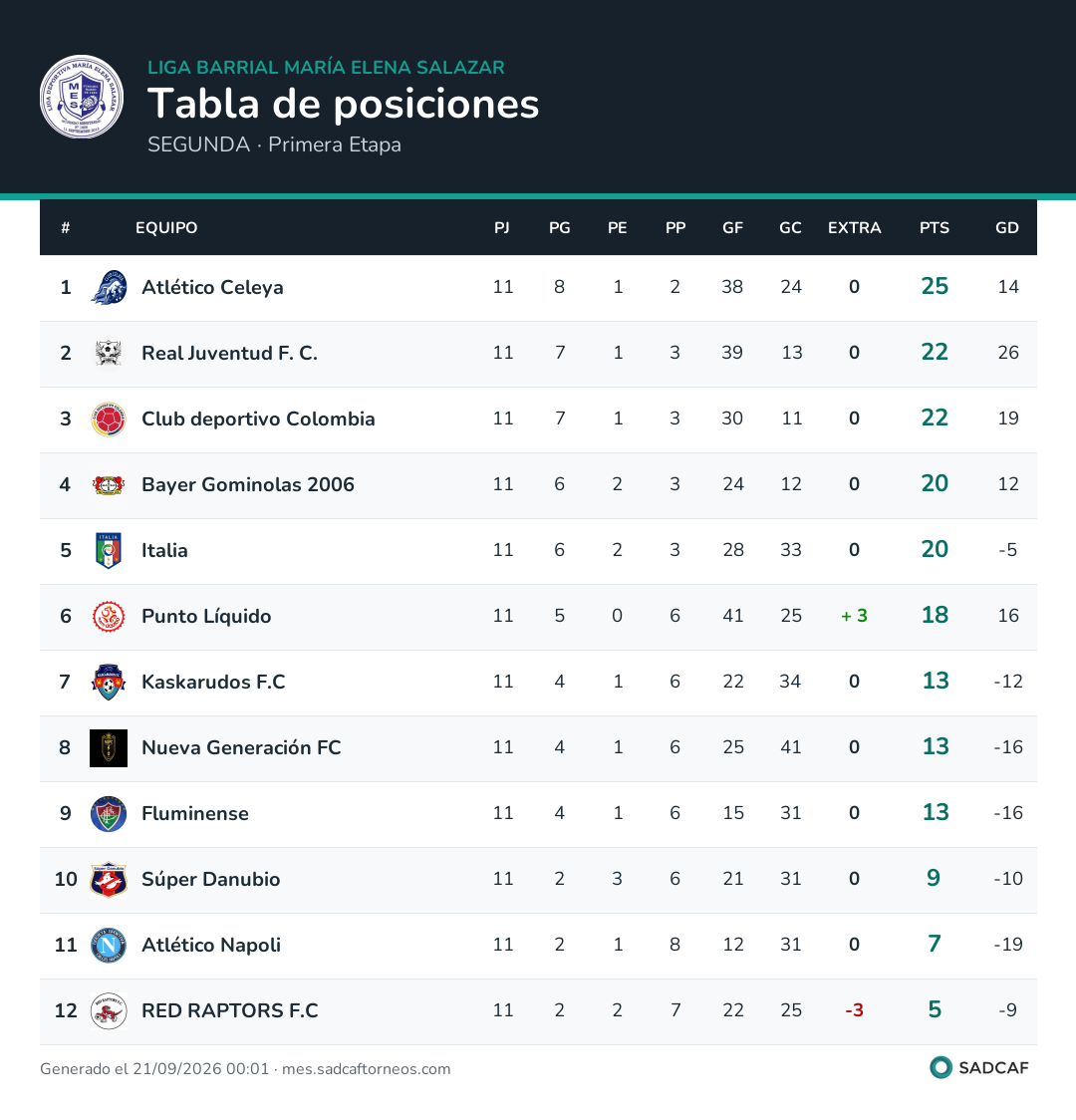Select the Punto Líquido red emblem
1076x1120 pixels.
point(109,617)
